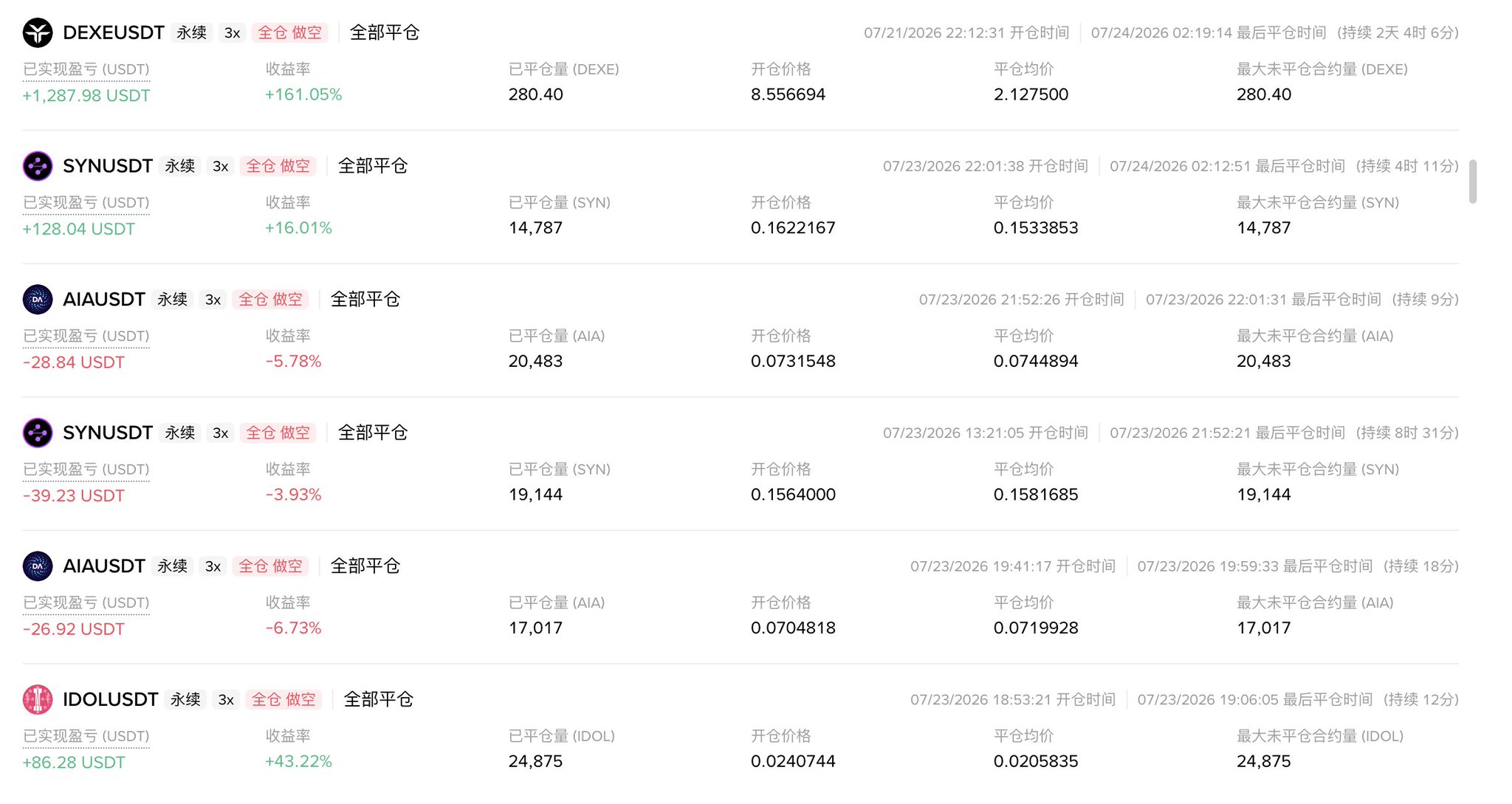Click 全部平仓 status on the DEXEUSDT row
The height and width of the screenshot is (804, 1512).
(x=385, y=32)
